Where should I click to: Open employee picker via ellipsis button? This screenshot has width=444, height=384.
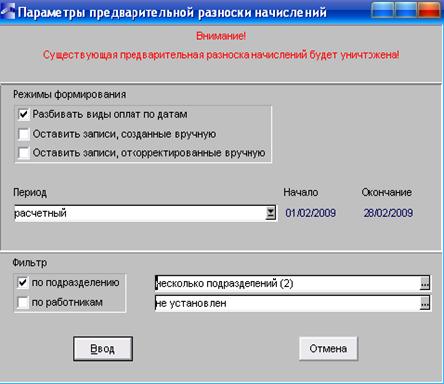pos(424,303)
